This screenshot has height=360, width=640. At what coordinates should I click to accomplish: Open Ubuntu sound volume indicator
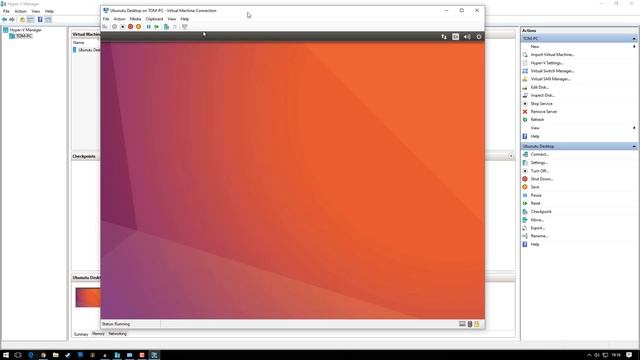point(467,37)
